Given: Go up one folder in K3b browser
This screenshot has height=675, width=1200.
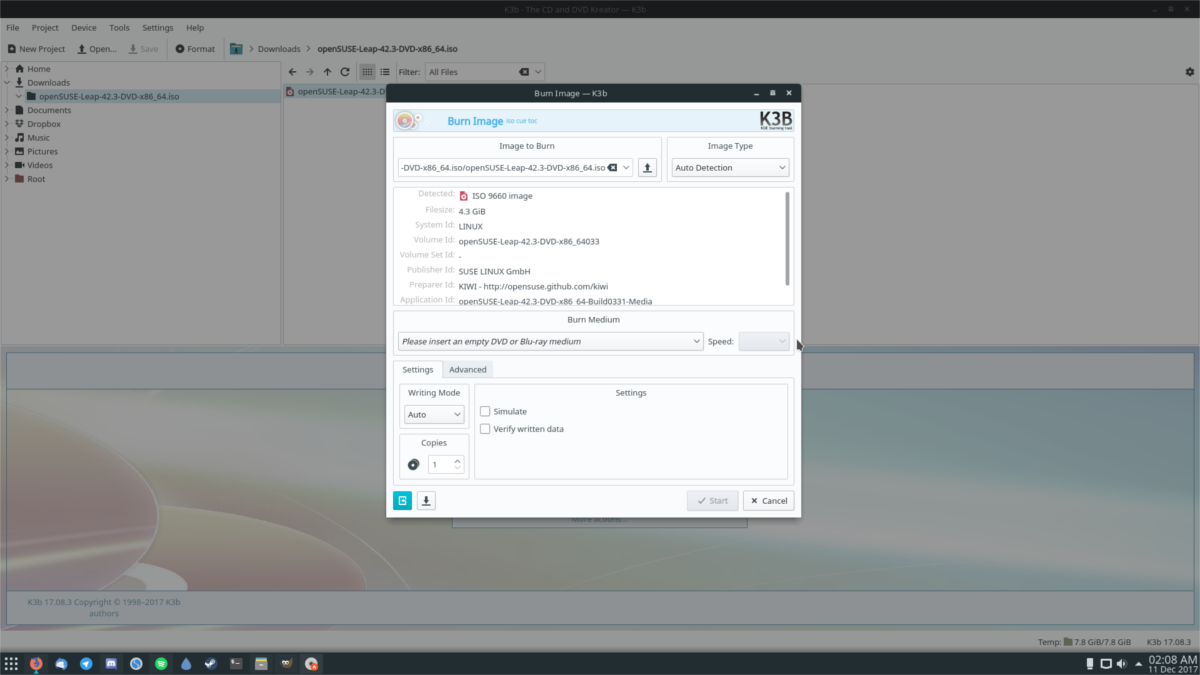Looking at the screenshot, I should click(x=327, y=72).
